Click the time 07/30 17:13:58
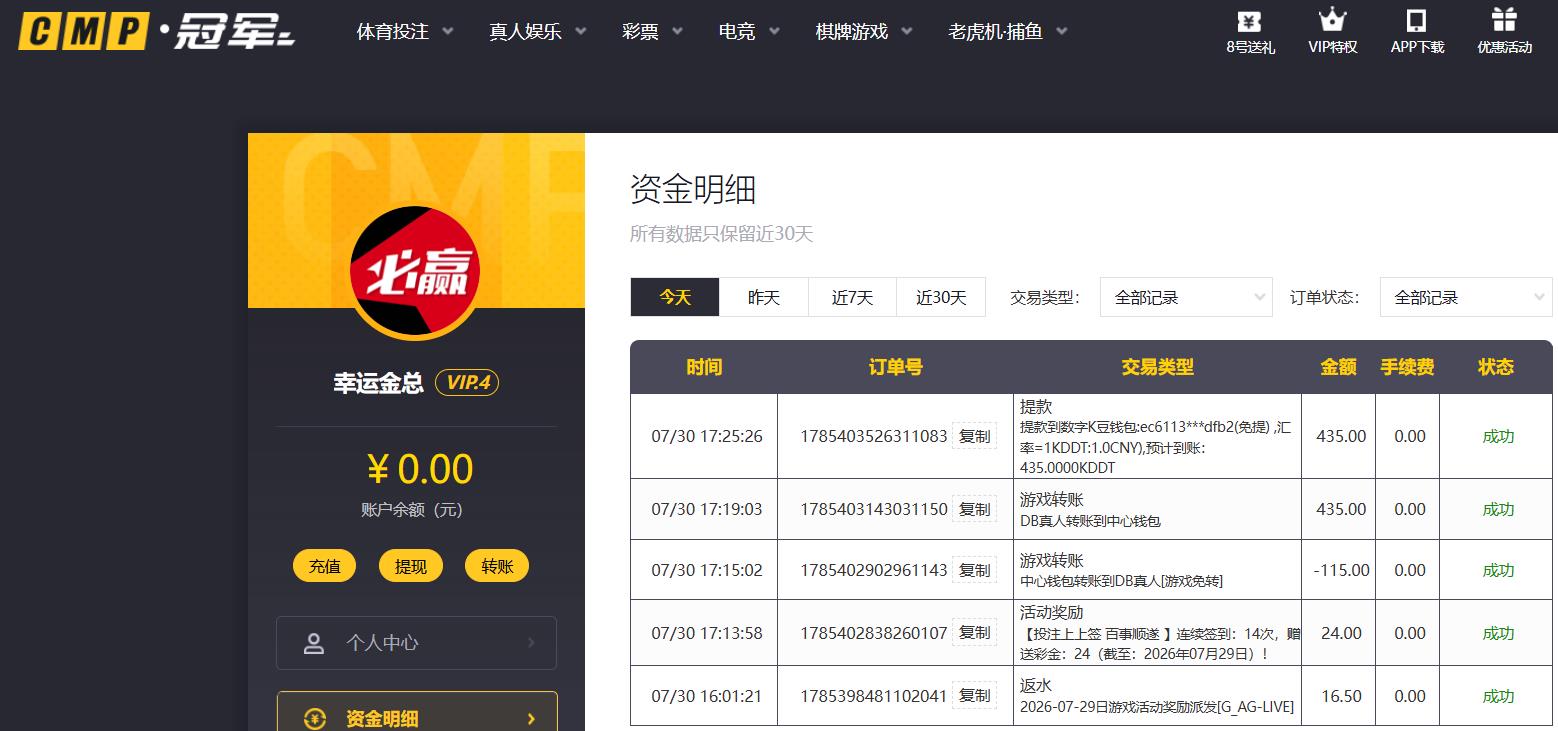 [707, 633]
